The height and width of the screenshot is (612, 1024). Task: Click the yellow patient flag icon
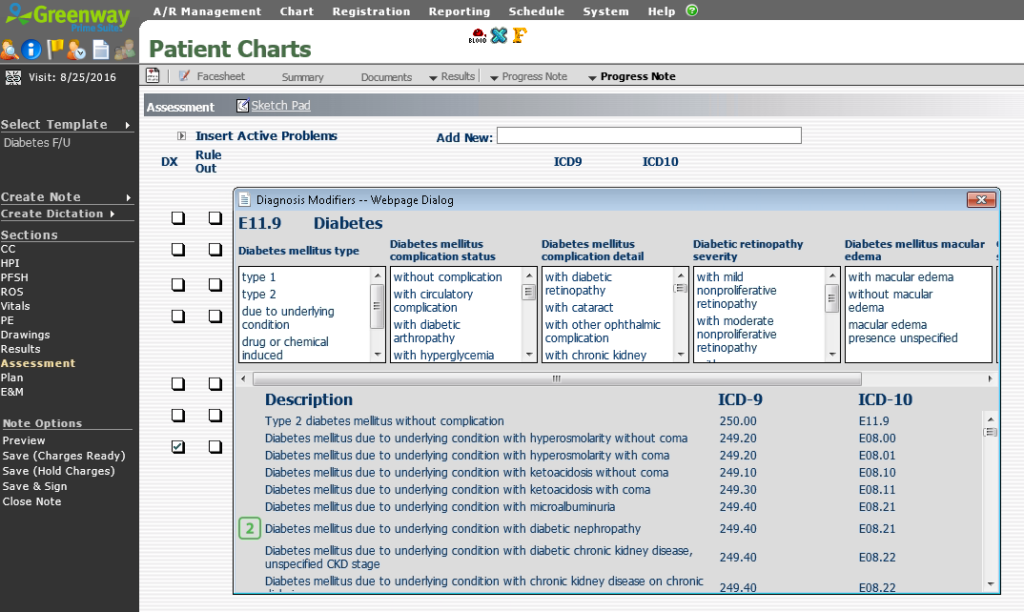[55, 48]
